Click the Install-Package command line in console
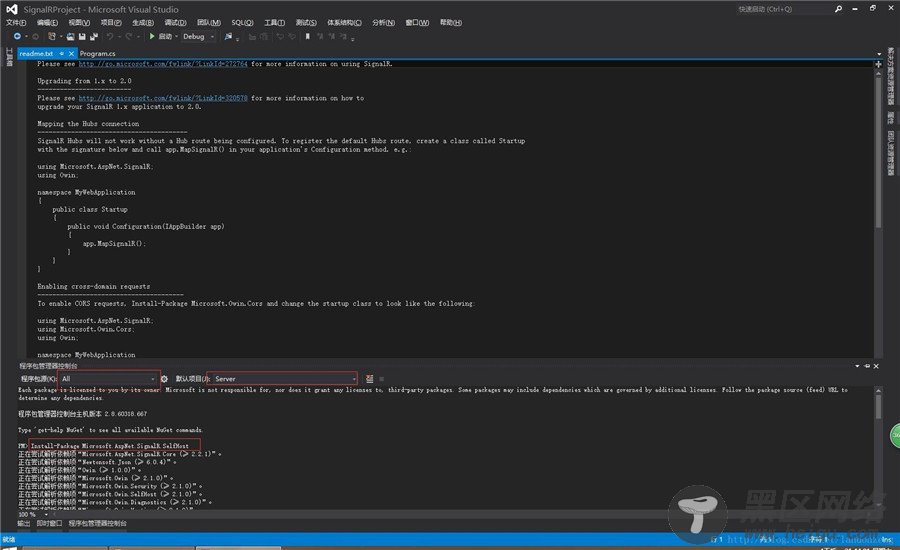 pos(109,446)
